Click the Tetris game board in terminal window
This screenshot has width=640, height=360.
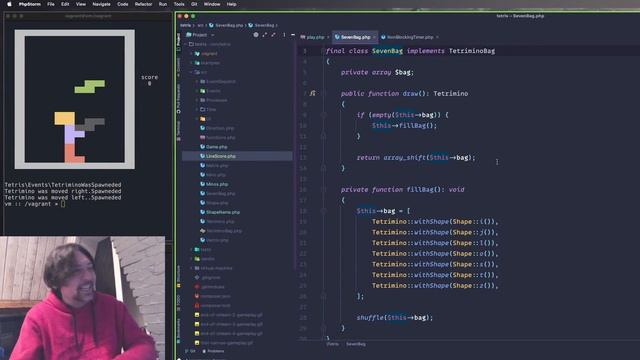coord(75,99)
